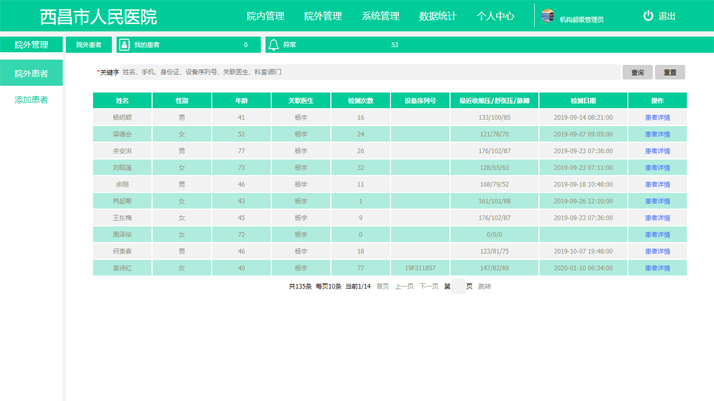Click the 院外患者 tab under header
Image resolution: width=714 pixels, height=401 pixels.
tap(89, 45)
